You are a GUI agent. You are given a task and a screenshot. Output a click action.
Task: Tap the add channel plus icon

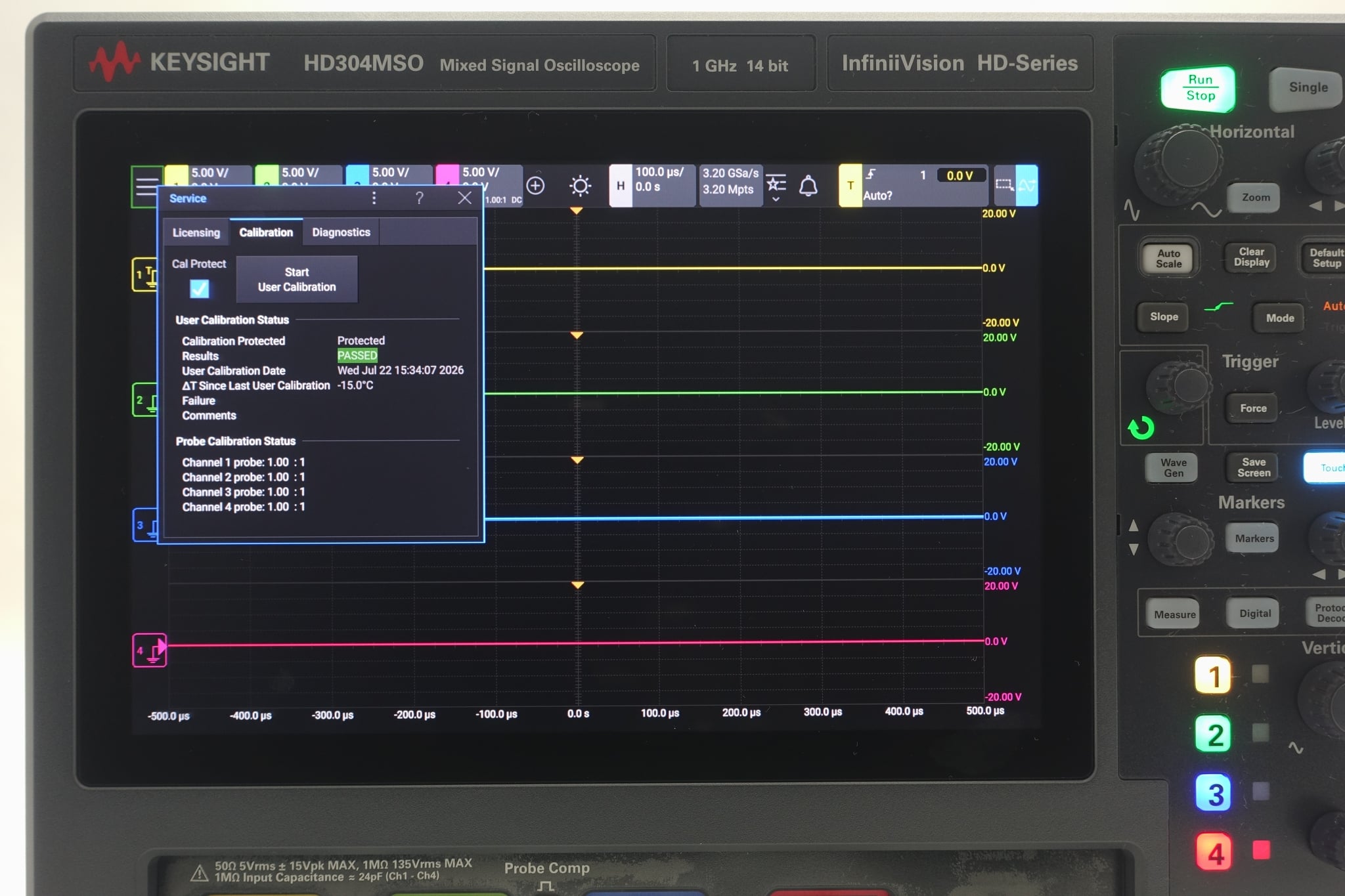[536, 186]
